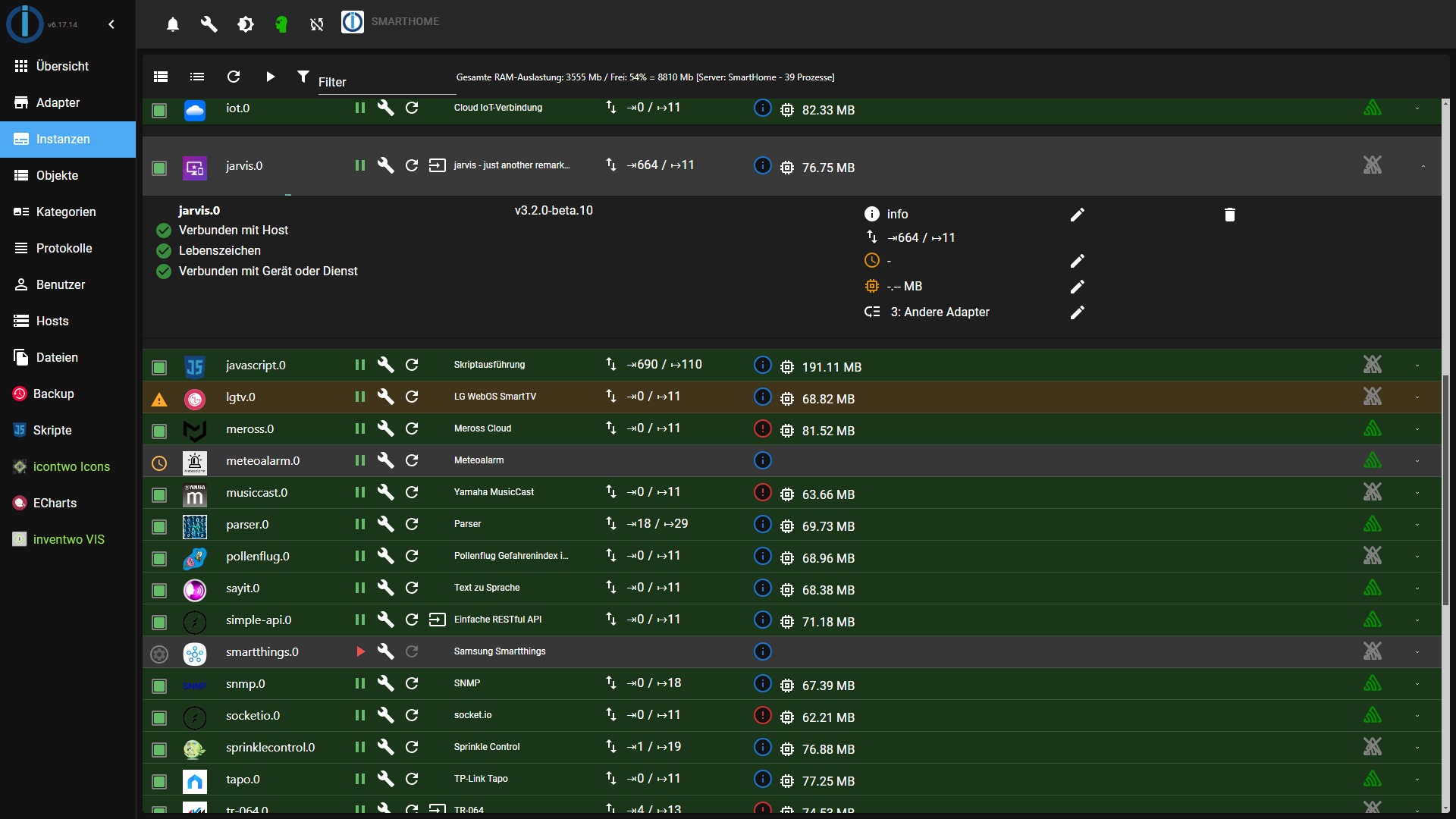Click the javascript.0 adapter logo
The image size is (1456, 819).
tap(195, 368)
